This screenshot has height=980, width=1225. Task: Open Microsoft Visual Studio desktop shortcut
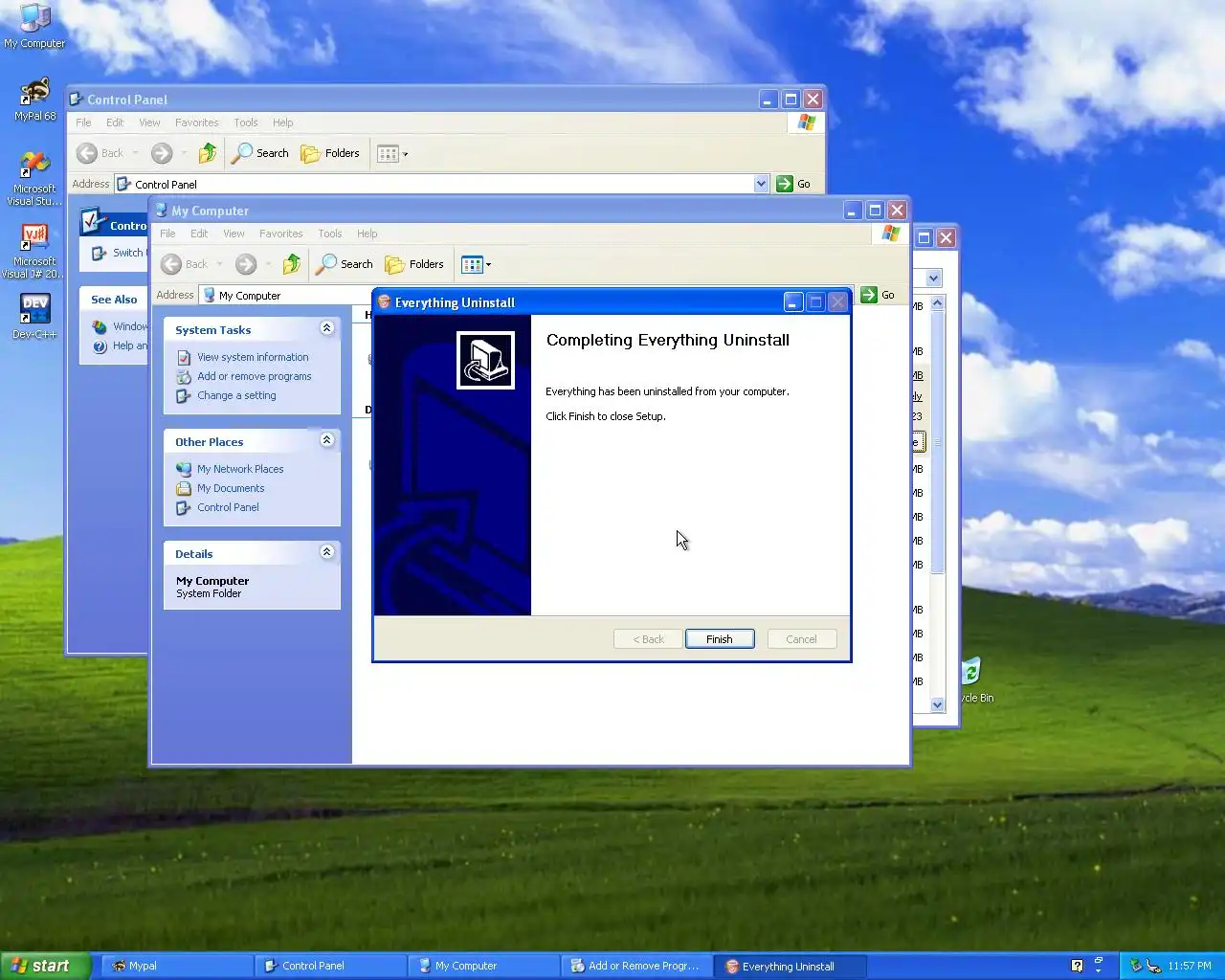click(34, 179)
